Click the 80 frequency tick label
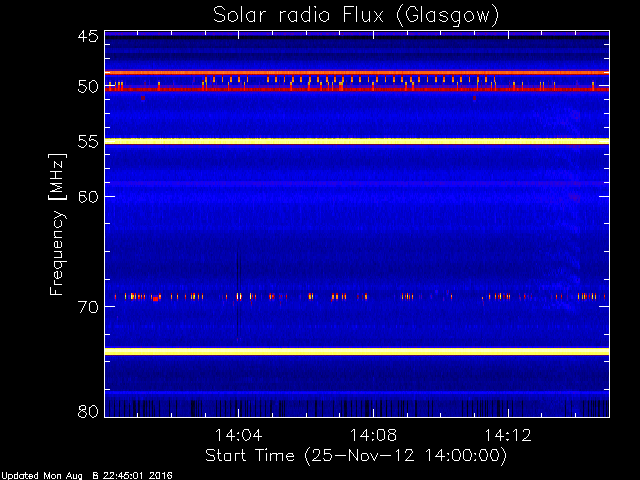Screen dimensions: 640x480 click(88, 411)
